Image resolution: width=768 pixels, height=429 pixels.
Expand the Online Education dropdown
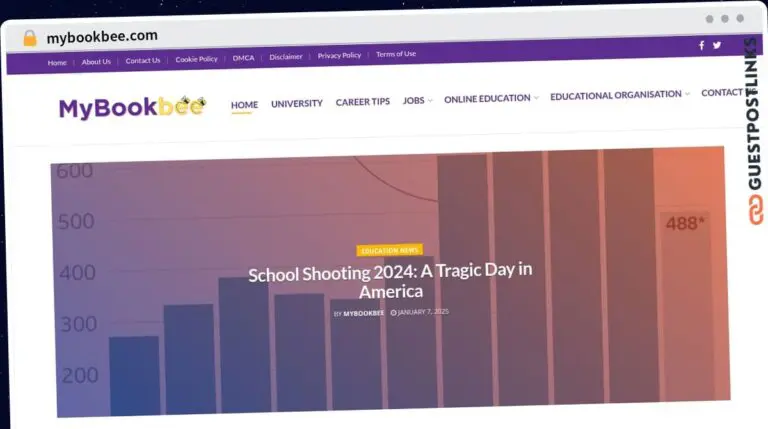click(x=490, y=99)
